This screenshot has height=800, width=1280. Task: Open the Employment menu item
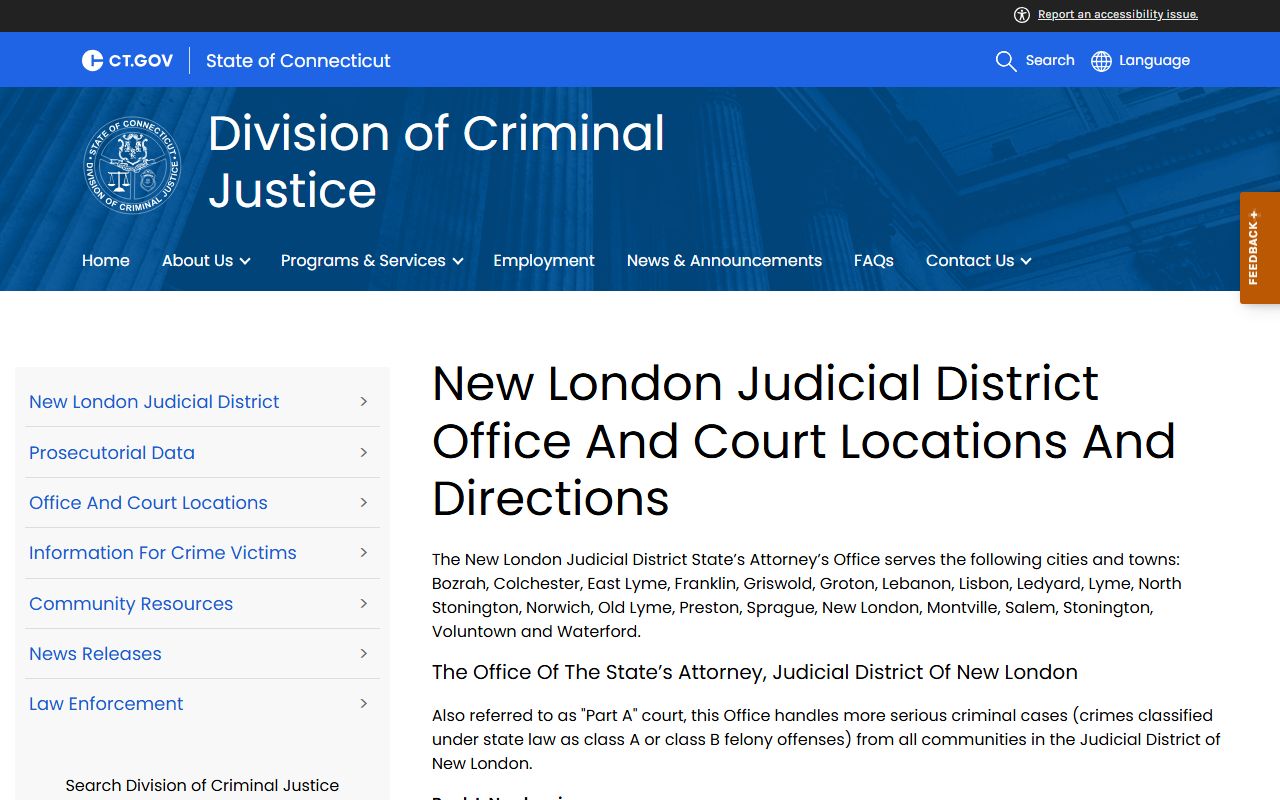point(544,261)
